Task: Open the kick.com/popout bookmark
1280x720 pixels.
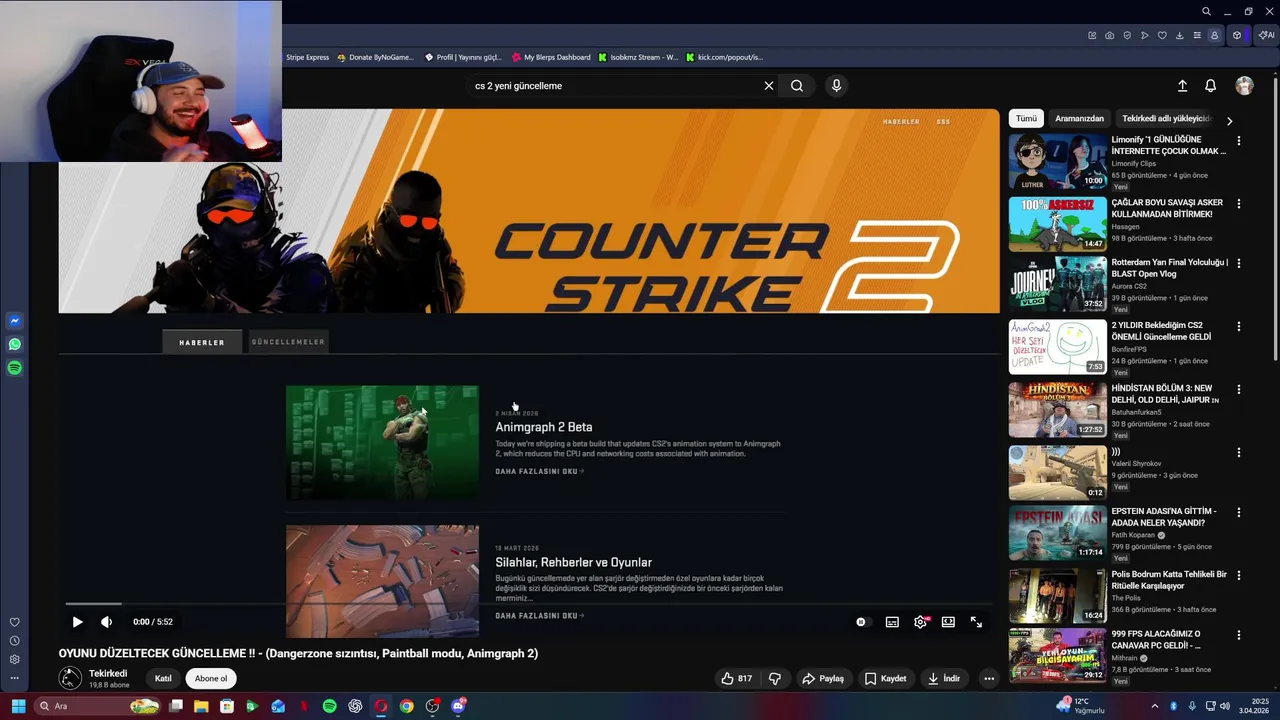Action: click(724, 57)
